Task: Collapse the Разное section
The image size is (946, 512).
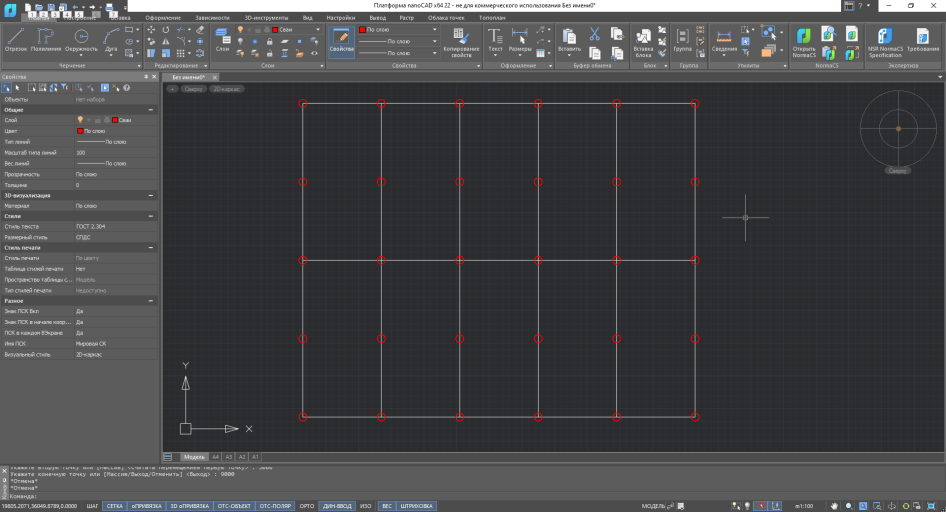Action: [151, 300]
